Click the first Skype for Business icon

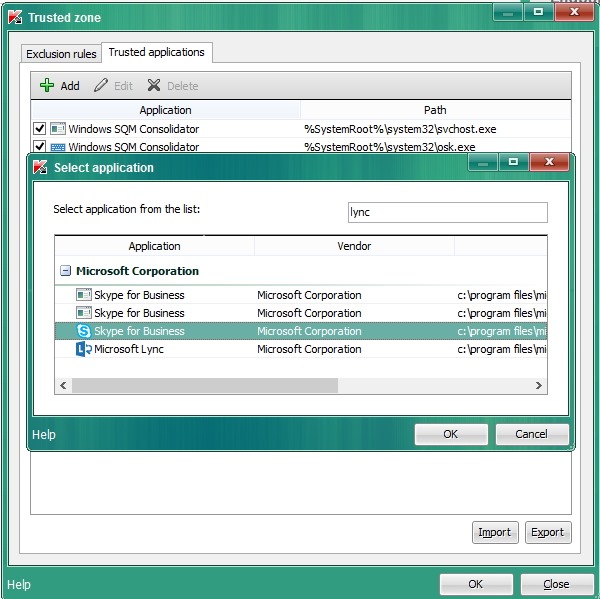click(x=84, y=295)
